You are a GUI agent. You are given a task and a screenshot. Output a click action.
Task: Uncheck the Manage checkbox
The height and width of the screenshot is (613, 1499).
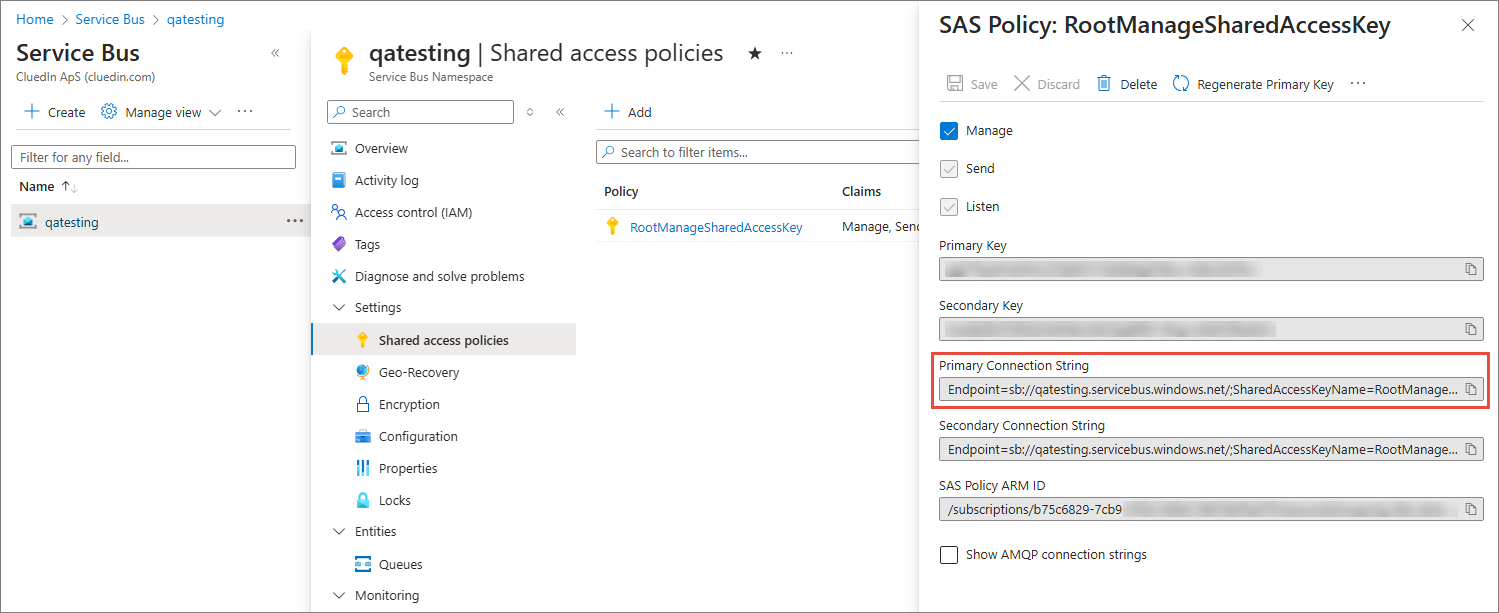pos(949,131)
